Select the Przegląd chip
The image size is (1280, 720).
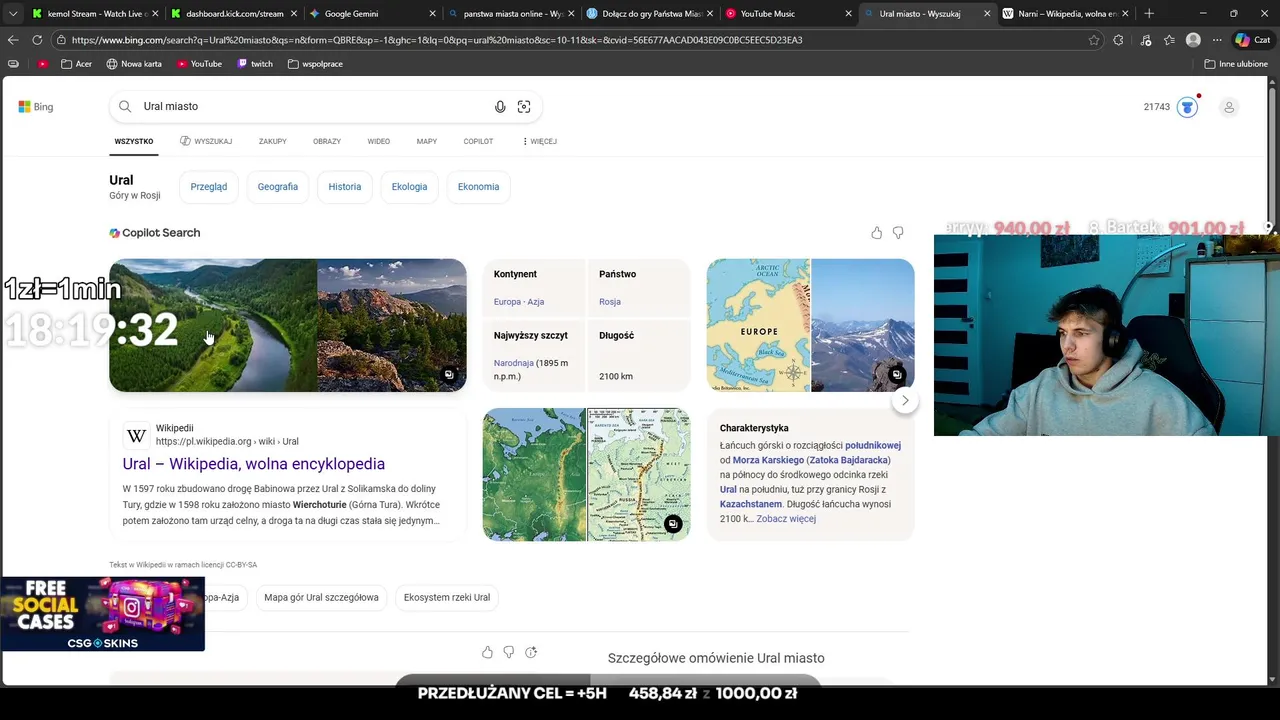pos(209,187)
